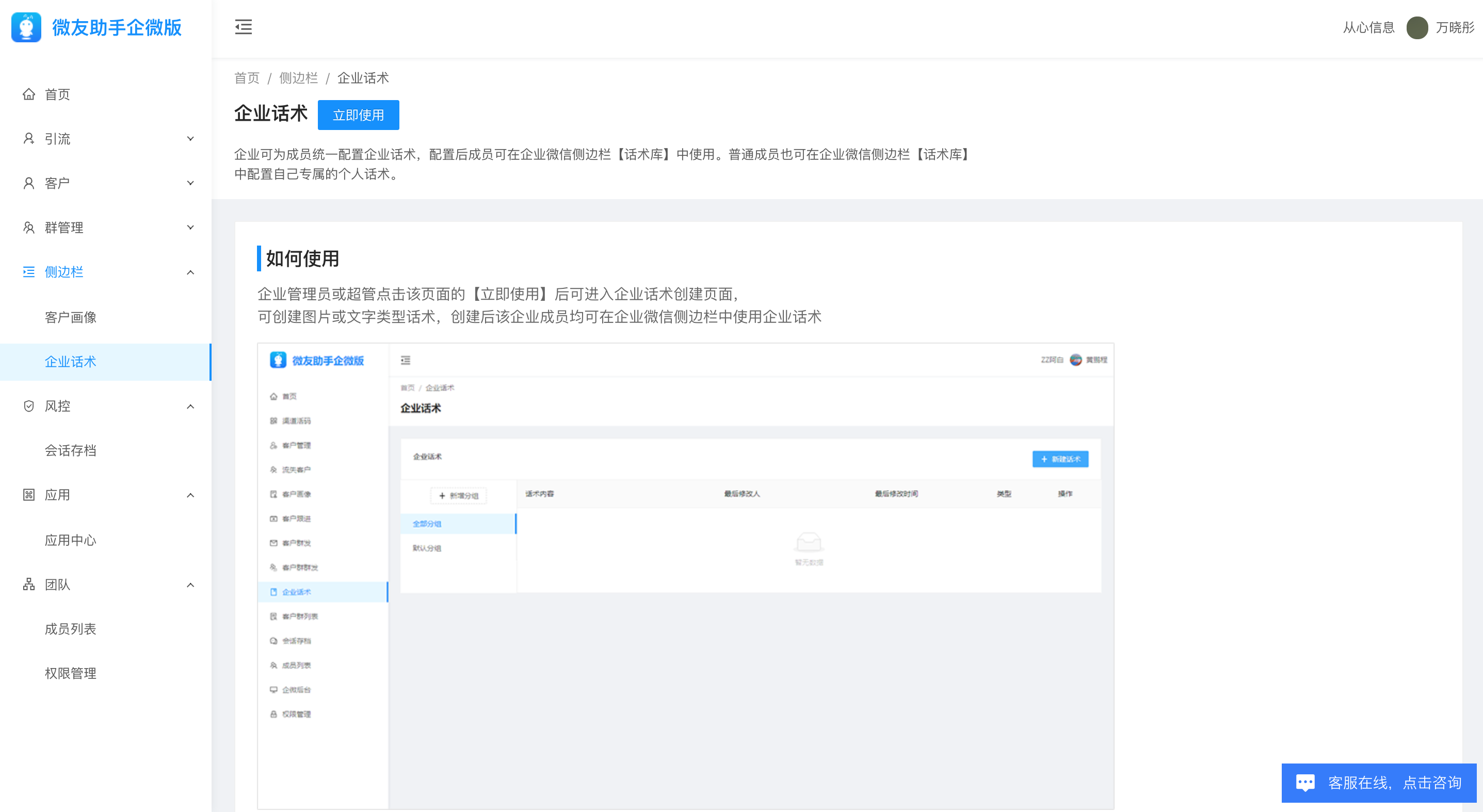Click the 微友助手 robot logo icon

coord(26,27)
